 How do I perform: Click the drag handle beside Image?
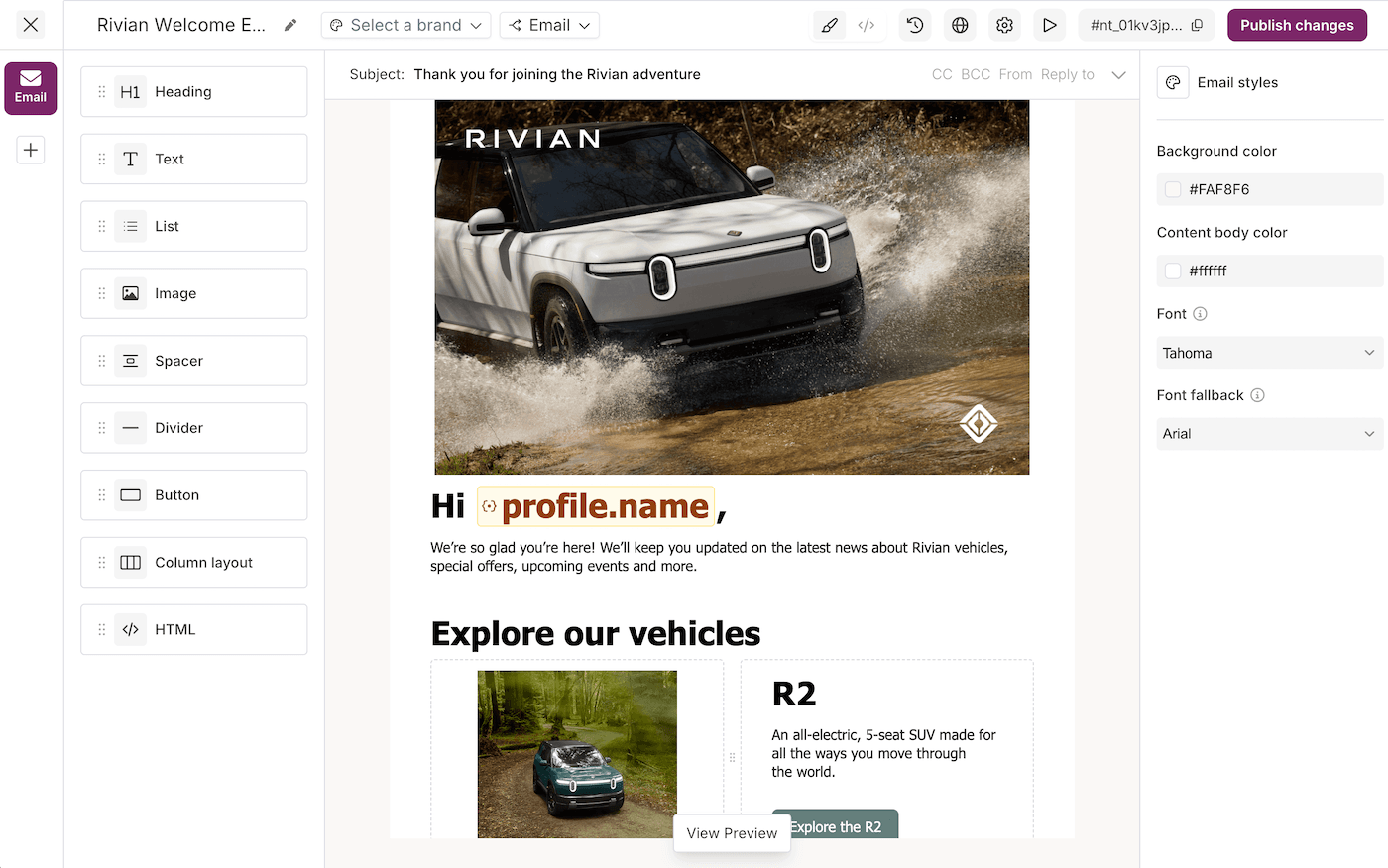point(101,293)
